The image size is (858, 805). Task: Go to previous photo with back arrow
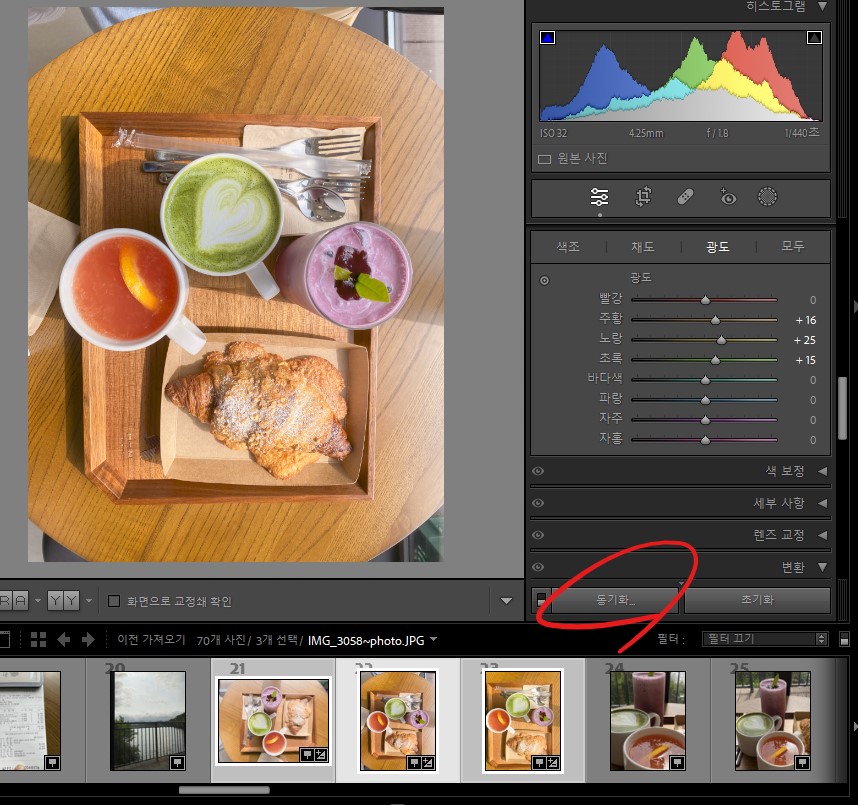coord(65,639)
